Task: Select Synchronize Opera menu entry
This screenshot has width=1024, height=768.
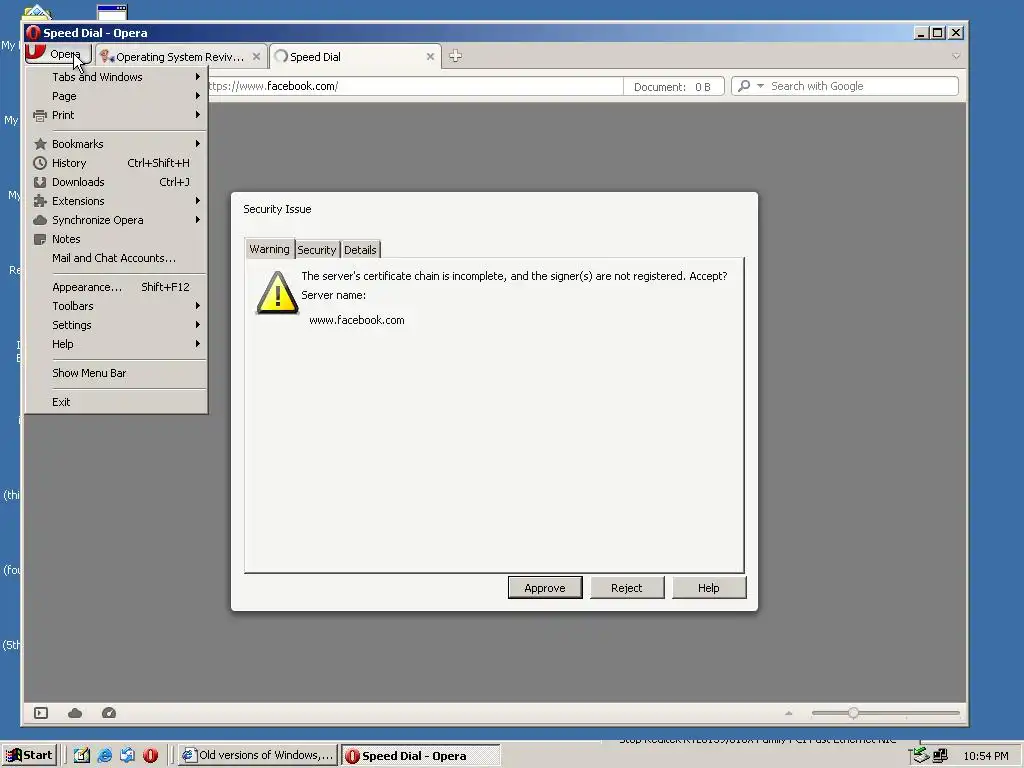Action: (116, 220)
